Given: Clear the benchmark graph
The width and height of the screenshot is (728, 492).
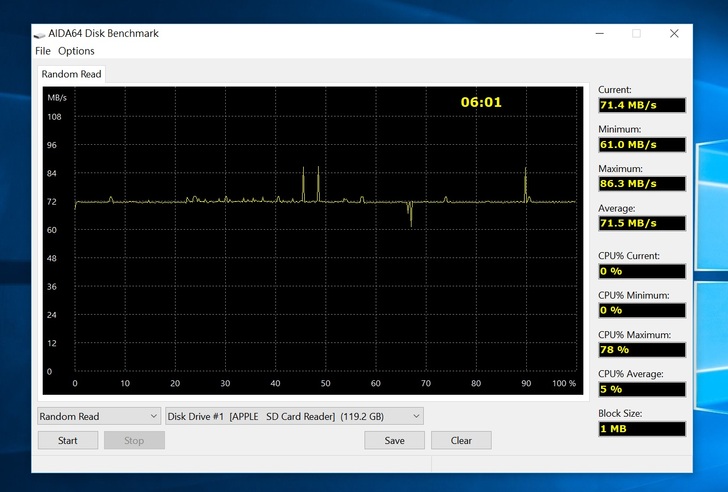Looking at the screenshot, I should tap(461, 440).
